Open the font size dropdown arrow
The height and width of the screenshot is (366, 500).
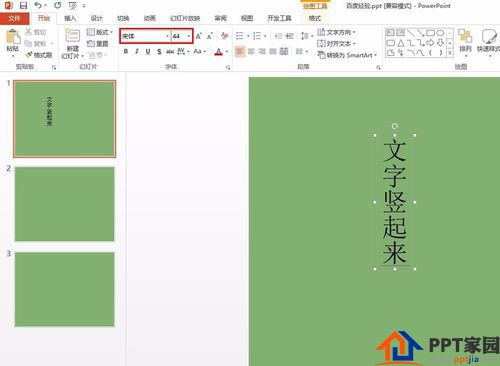pyautogui.click(x=189, y=36)
